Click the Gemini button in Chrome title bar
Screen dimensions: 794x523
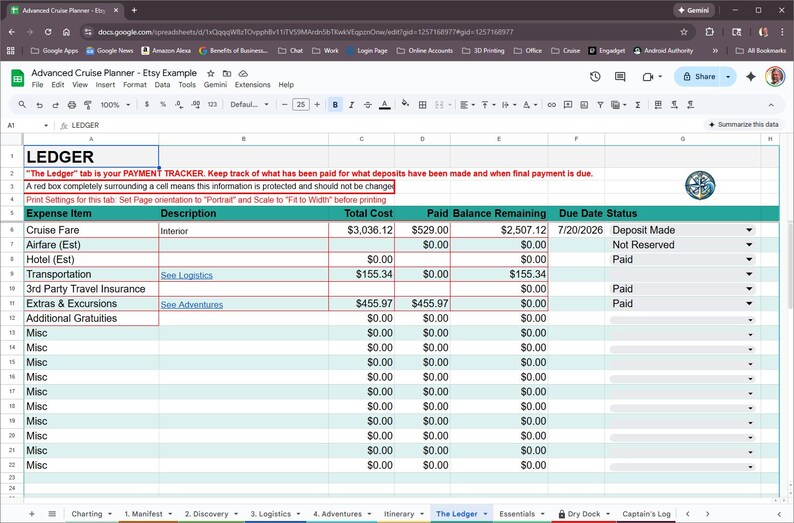click(693, 10)
